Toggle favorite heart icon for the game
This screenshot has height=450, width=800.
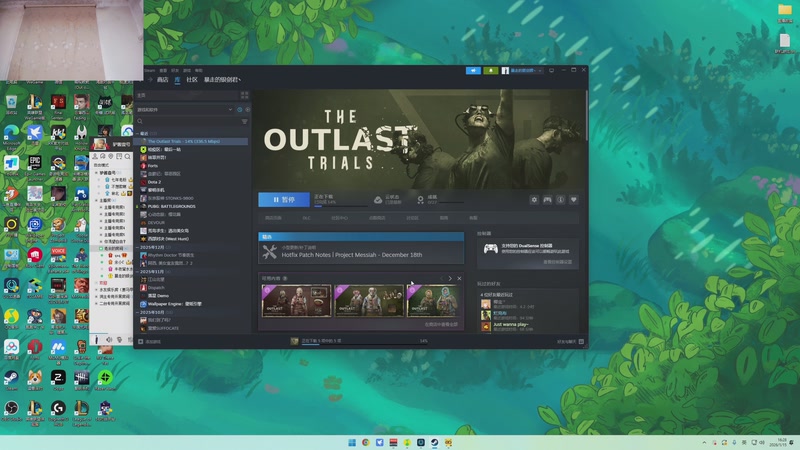[573, 199]
